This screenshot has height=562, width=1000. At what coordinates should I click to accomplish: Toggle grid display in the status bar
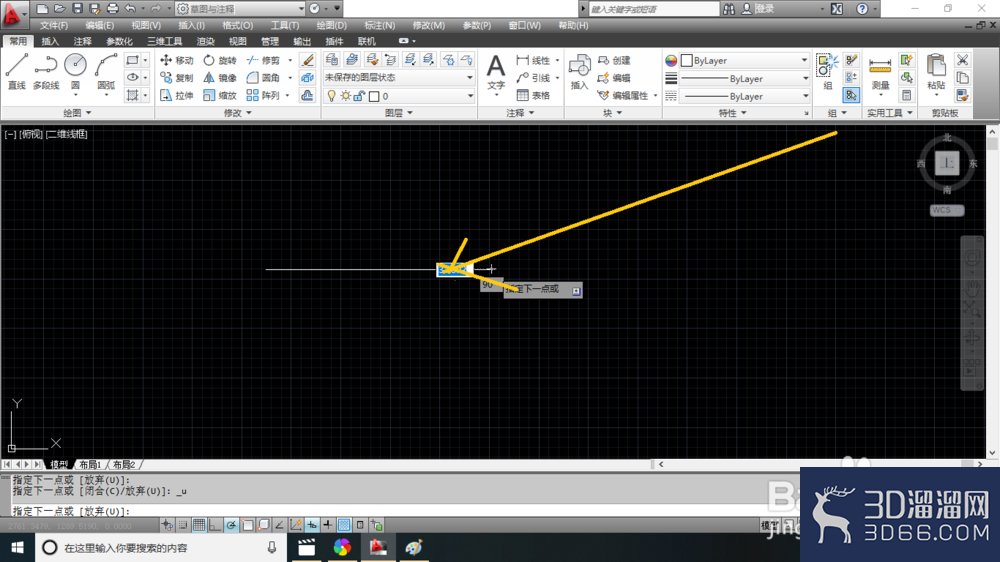coord(199,525)
